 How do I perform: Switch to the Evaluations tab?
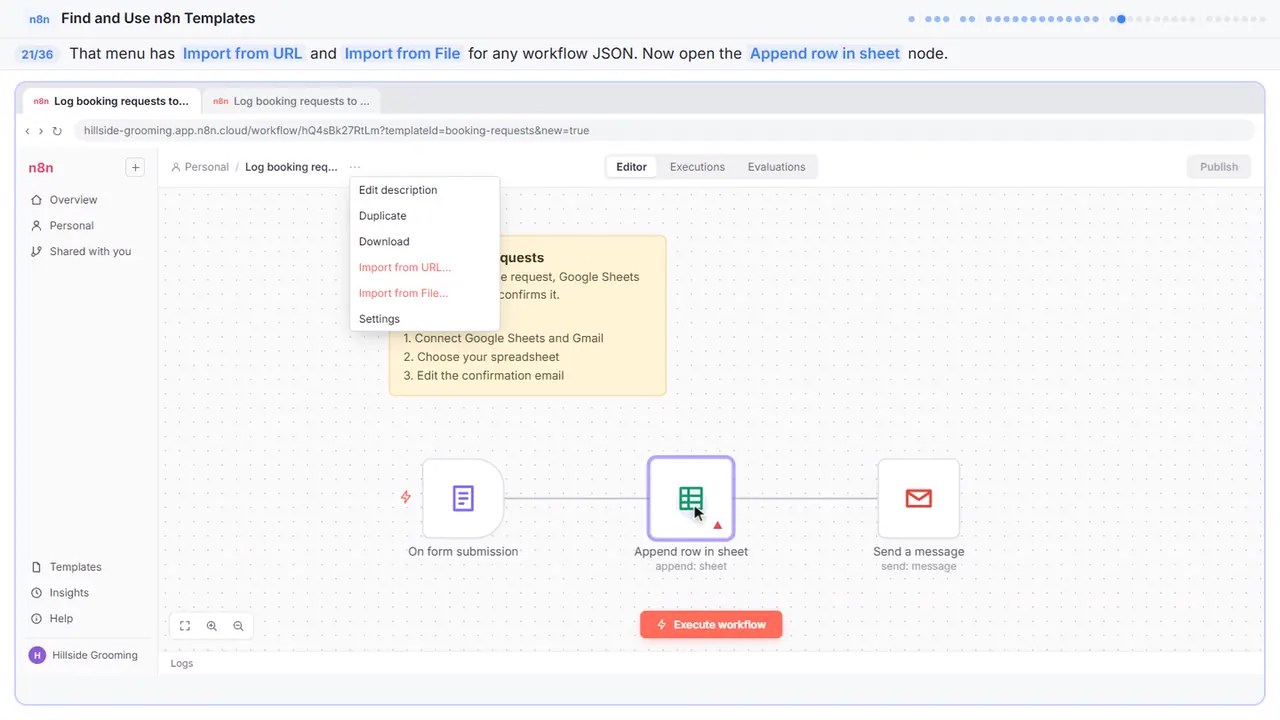[x=776, y=167]
